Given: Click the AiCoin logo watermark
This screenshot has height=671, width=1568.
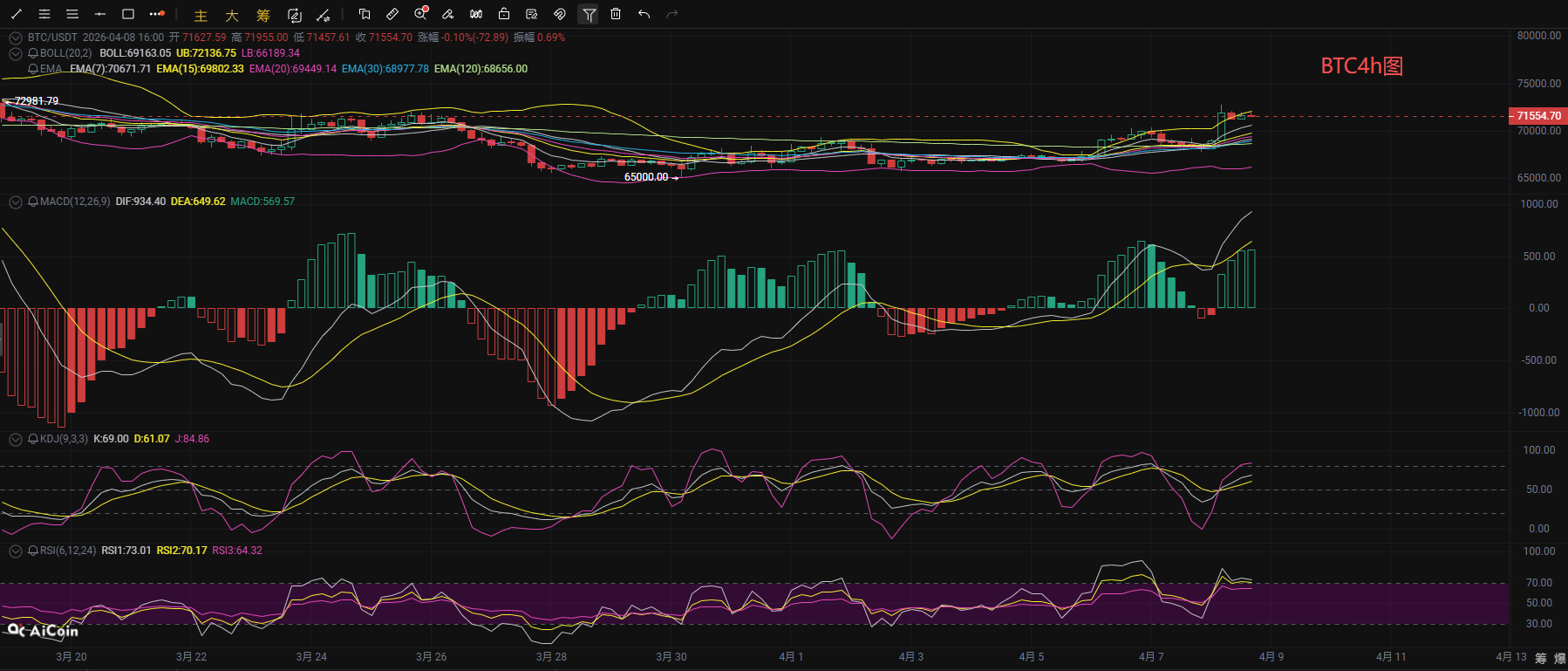Looking at the screenshot, I should [43, 630].
